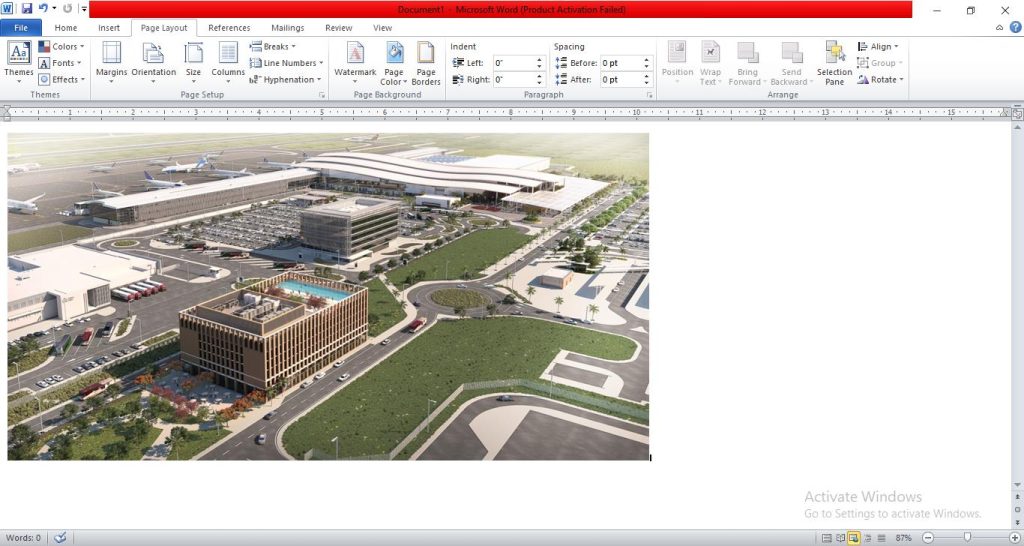Open the Selection Pane
Image resolution: width=1024 pixels, height=546 pixels.
pos(835,63)
